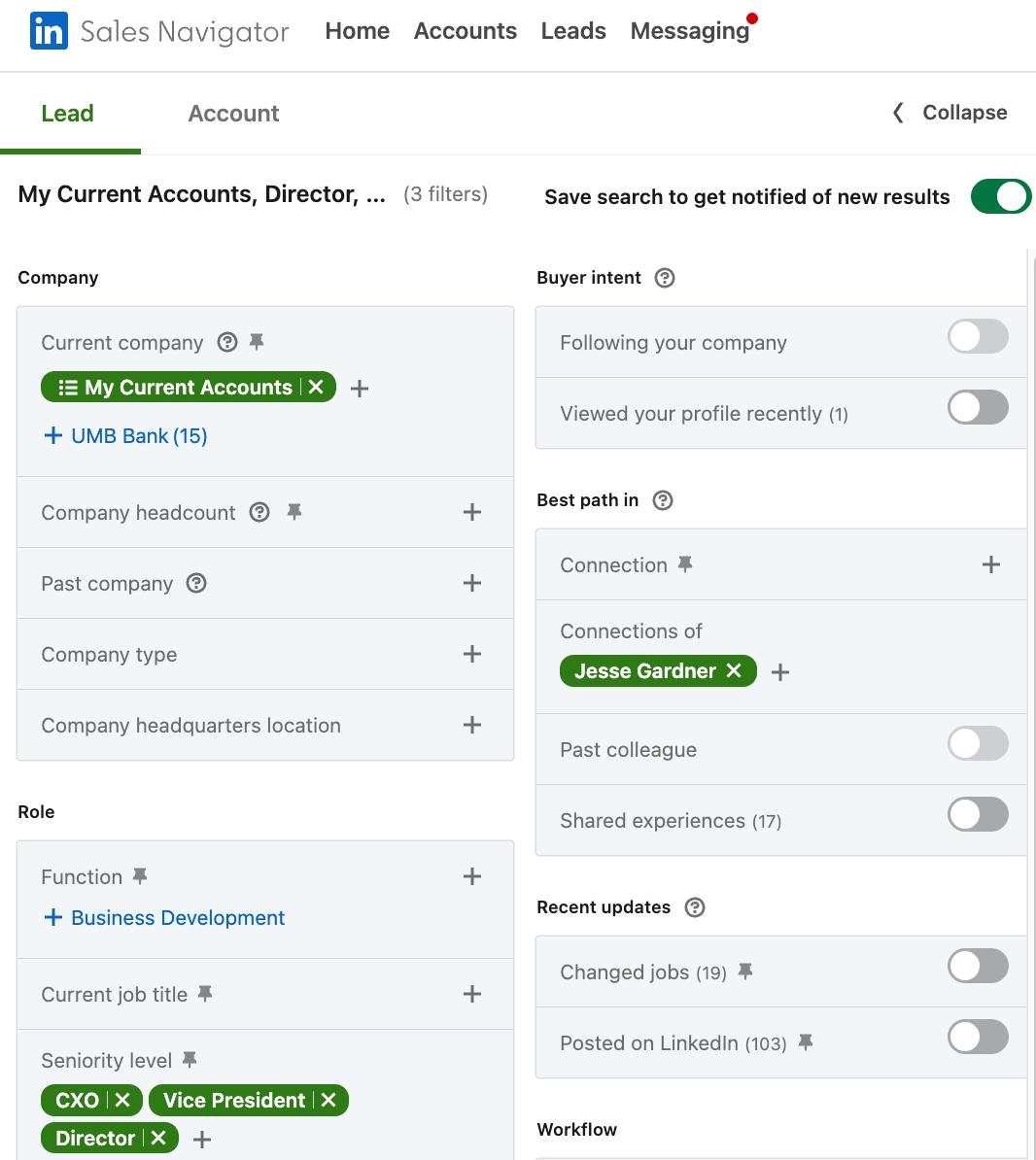
Task: Open Buyer intent help icon
Action: pos(666,278)
